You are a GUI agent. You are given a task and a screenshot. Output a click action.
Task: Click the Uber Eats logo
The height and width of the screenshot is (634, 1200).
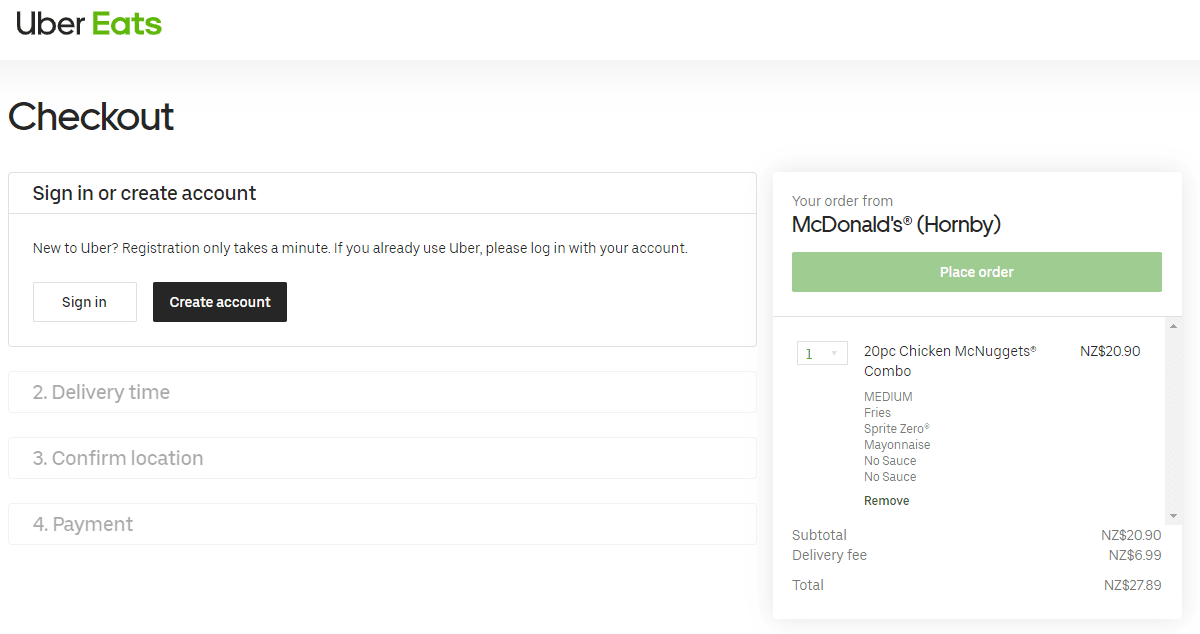89,24
